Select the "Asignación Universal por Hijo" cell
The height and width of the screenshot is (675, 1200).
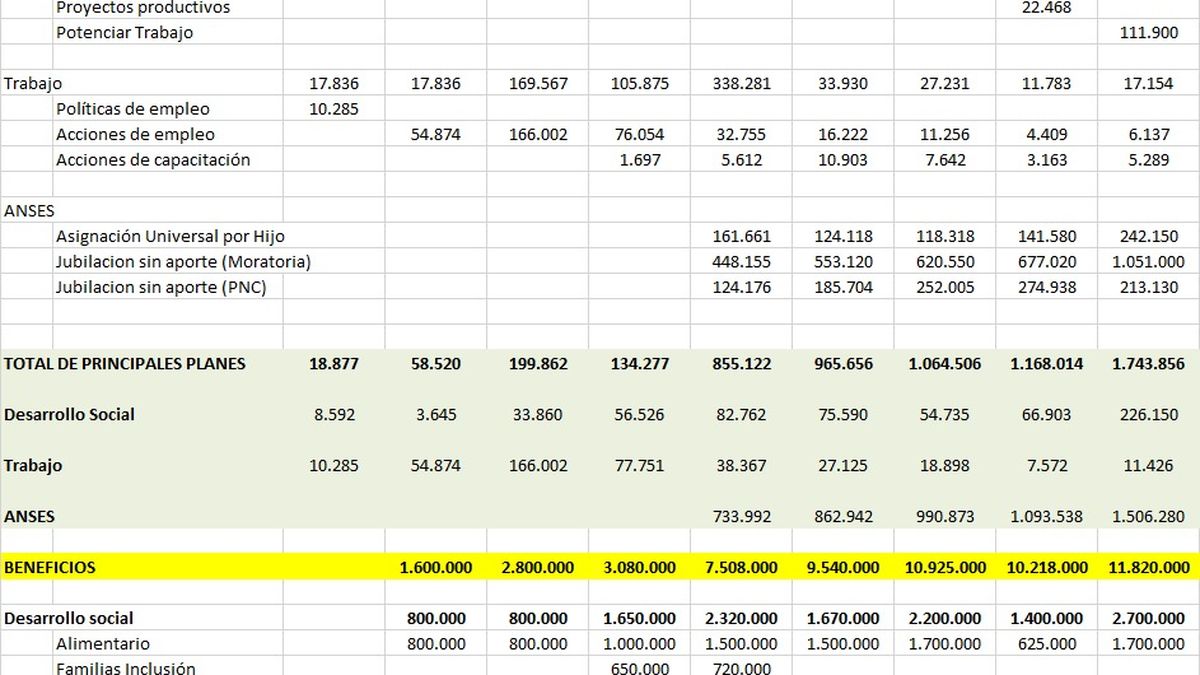tap(171, 237)
